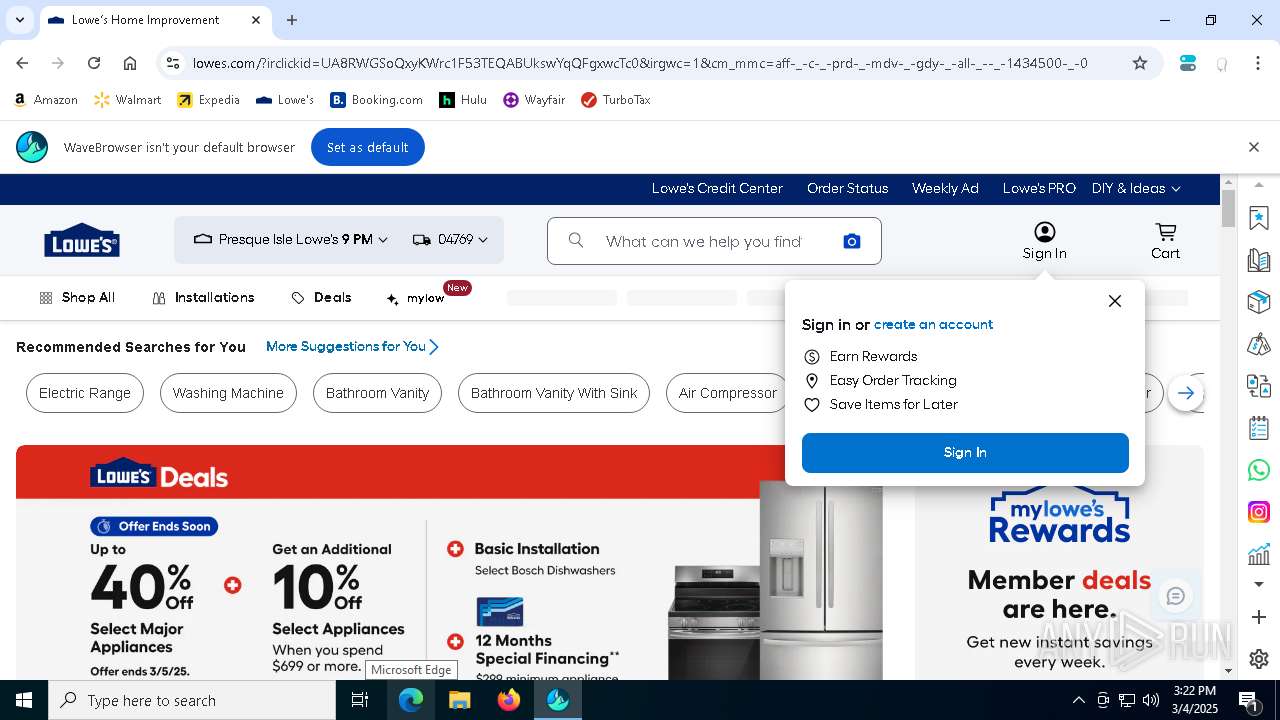
Task: Open visual search camera icon
Action: 852,241
